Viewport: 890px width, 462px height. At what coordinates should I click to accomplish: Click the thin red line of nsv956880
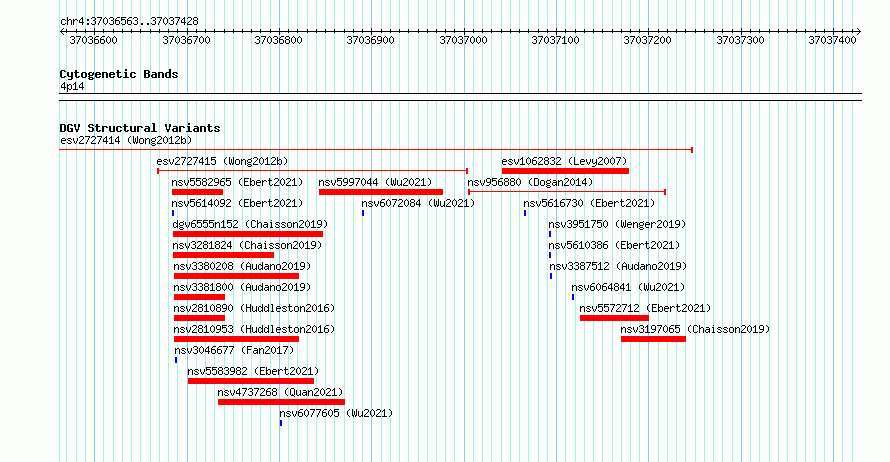[567, 192]
